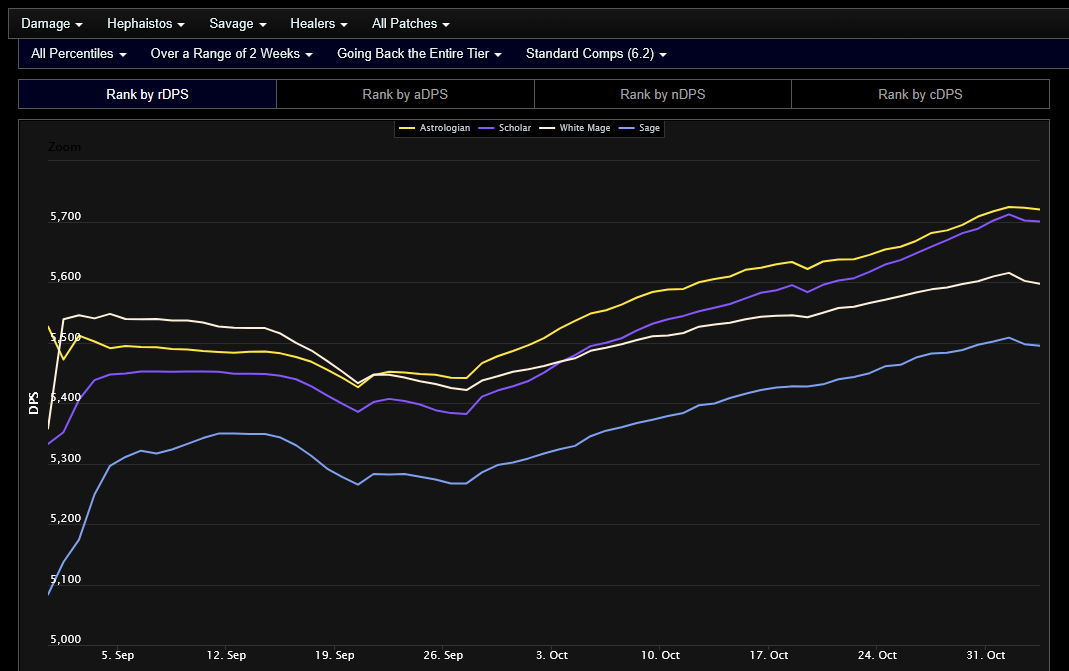Select the Rank by rDPS tab
The height and width of the screenshot is (671, 1069).
tap(147, 94)
